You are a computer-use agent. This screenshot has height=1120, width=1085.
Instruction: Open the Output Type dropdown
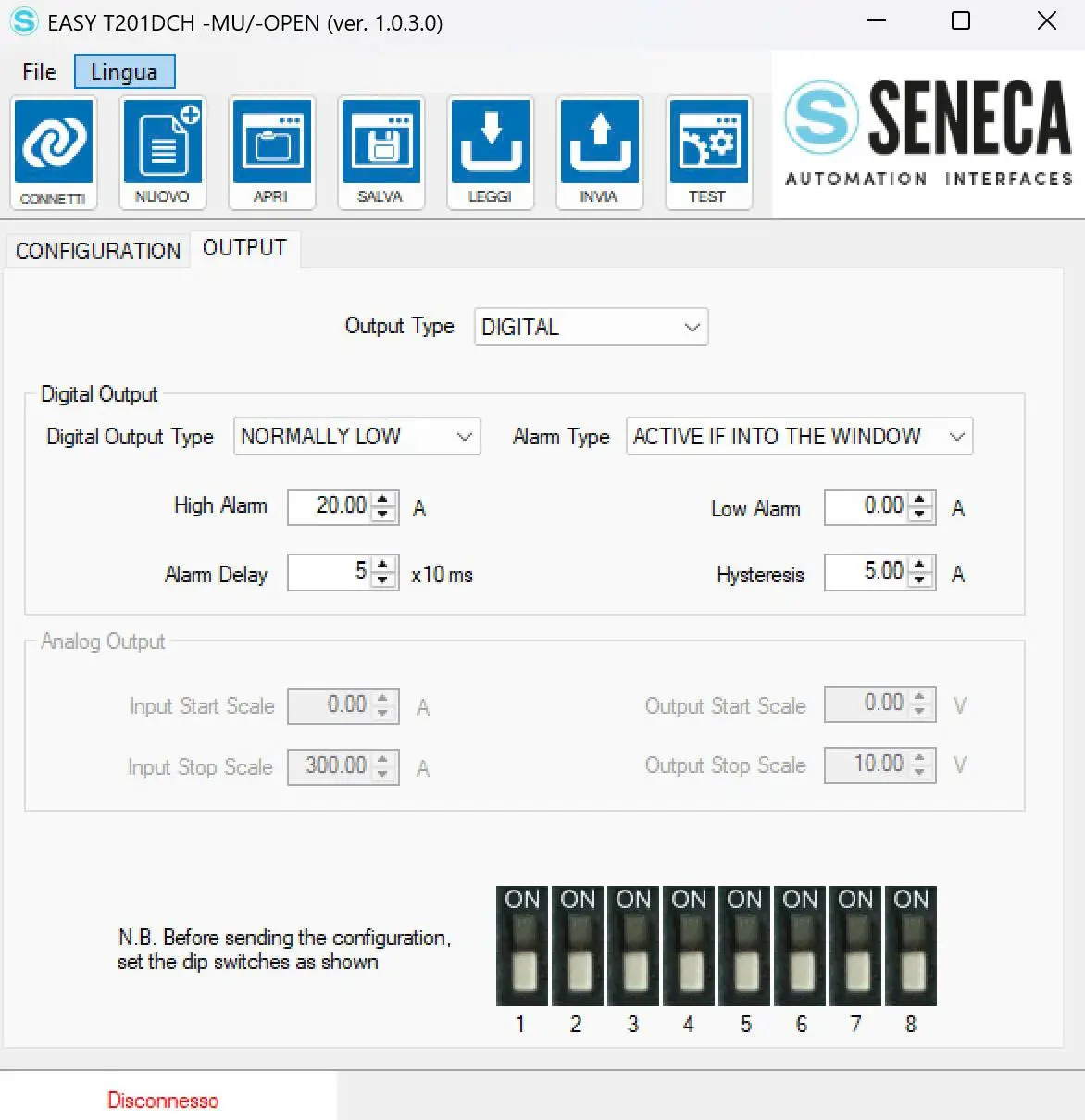(592, 327)
